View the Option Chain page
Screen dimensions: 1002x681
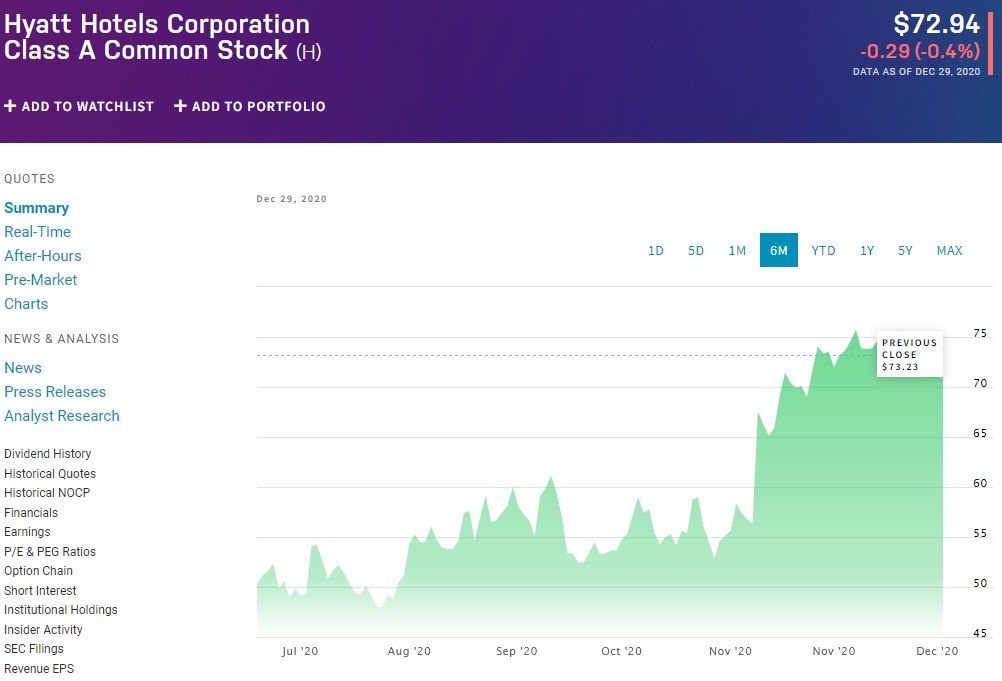[x=38, y=571]
